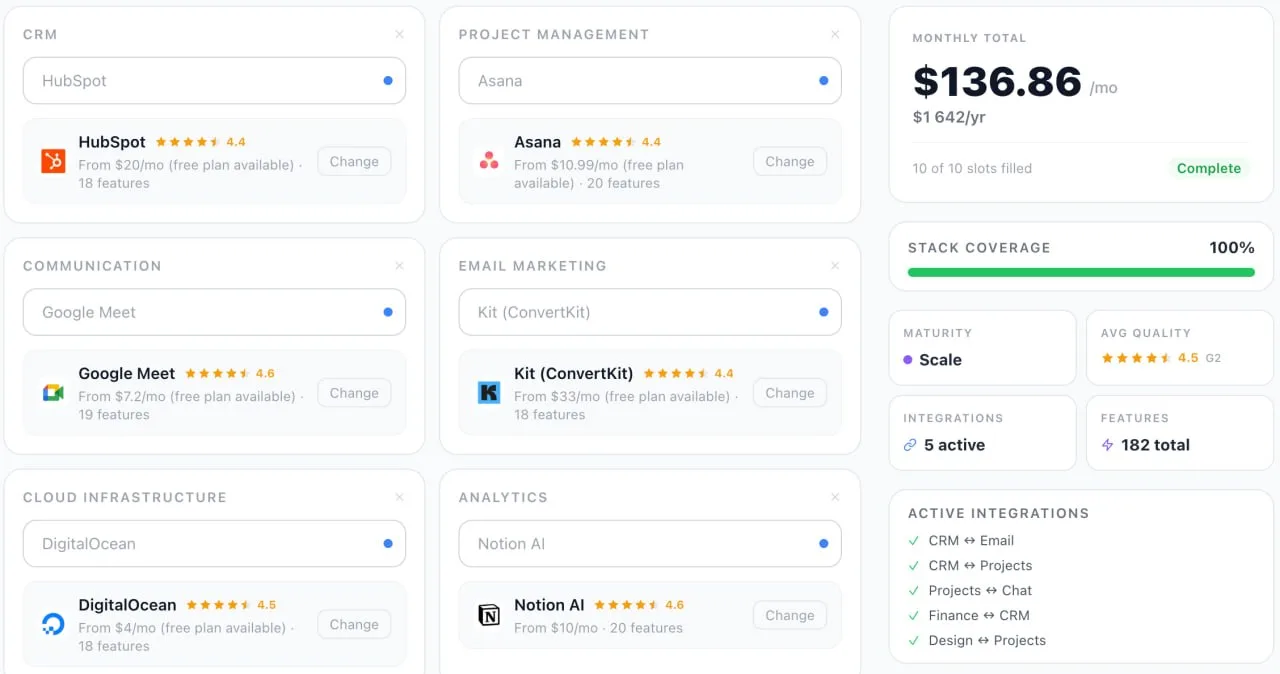Click the $1 642/yr yearly total

pos(949,117)
